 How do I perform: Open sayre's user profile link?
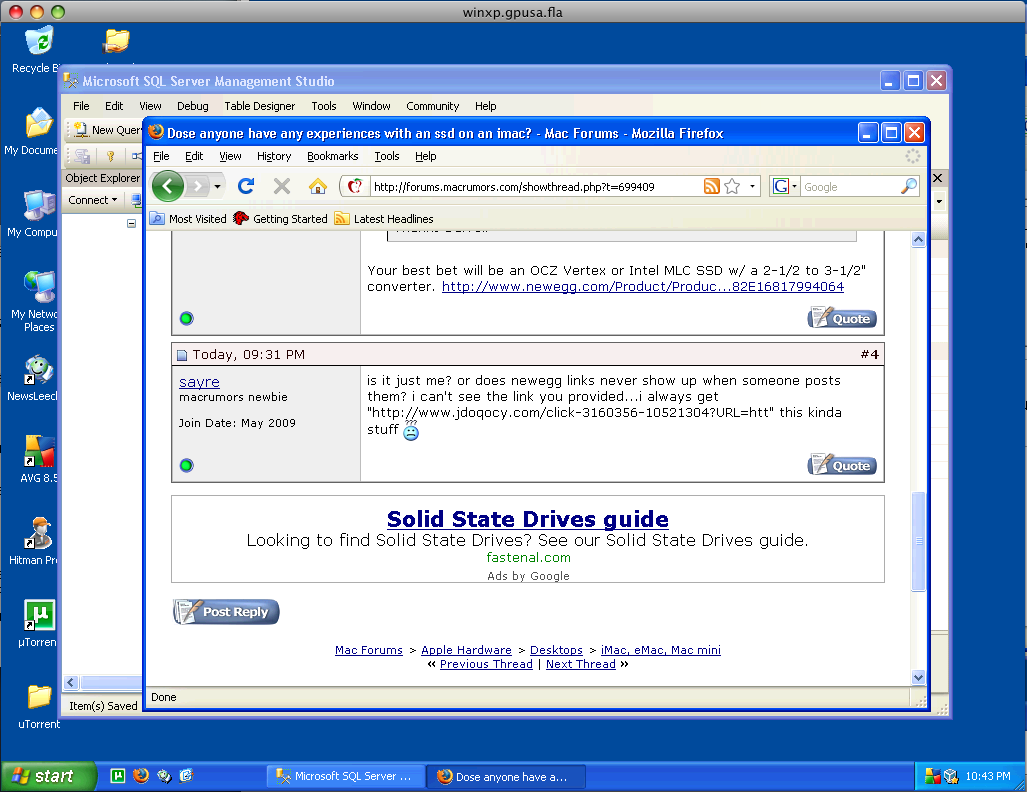(x=199, y=382)
